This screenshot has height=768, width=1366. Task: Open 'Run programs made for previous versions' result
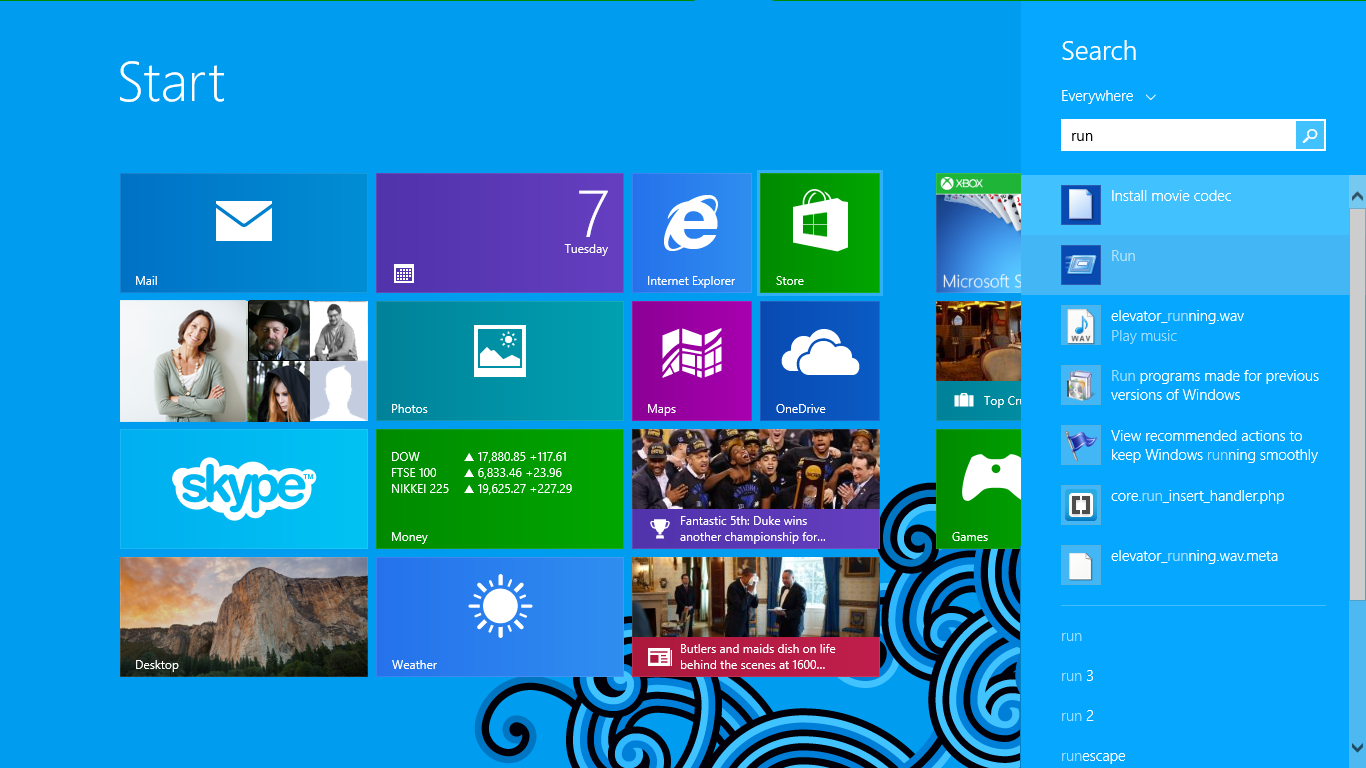point(1185,385)
